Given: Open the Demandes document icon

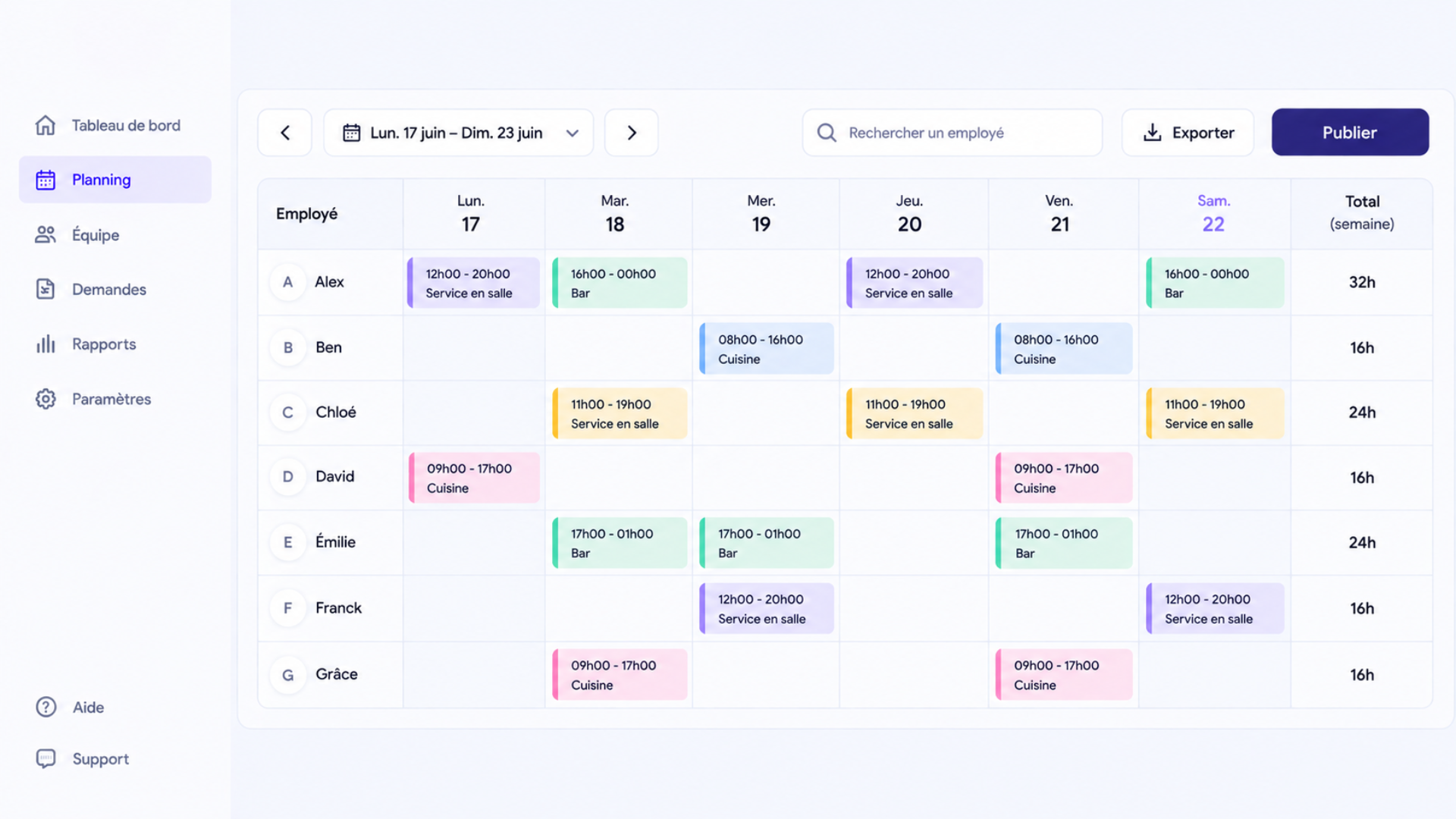Looking at the screenshot, I should click(x=45, y=289).
